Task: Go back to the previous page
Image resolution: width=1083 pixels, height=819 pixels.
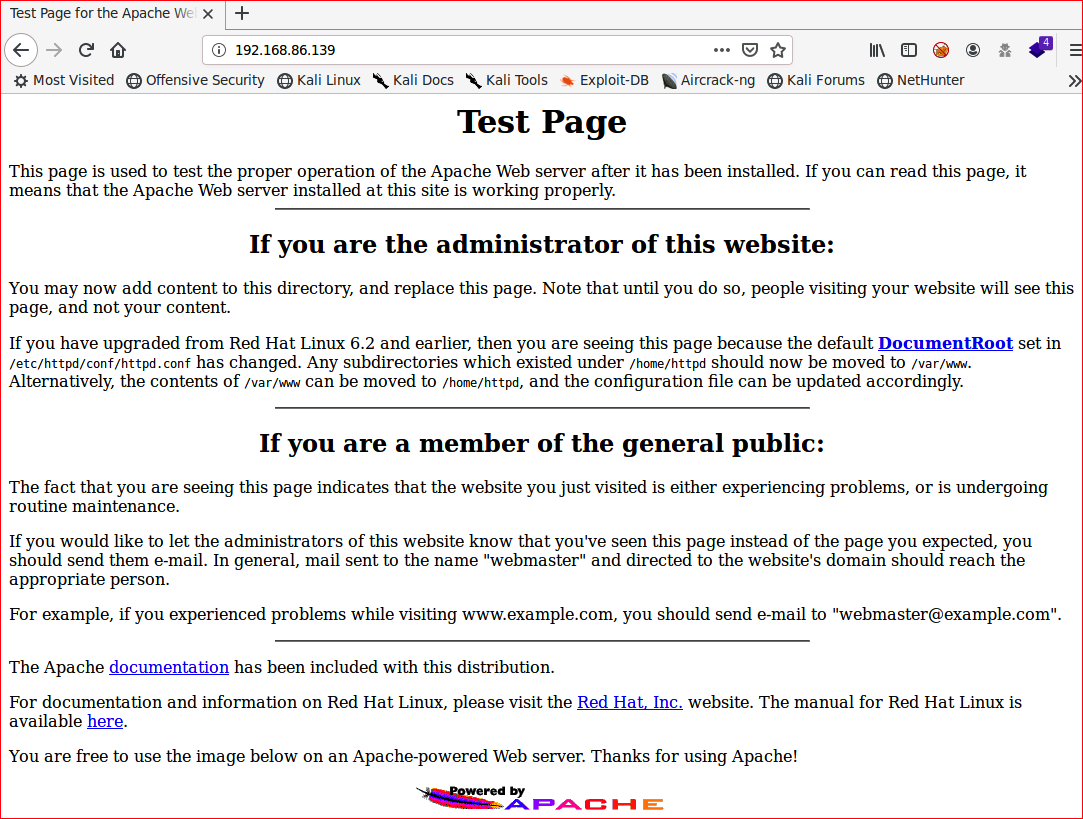Action: (x=21, y=50)
